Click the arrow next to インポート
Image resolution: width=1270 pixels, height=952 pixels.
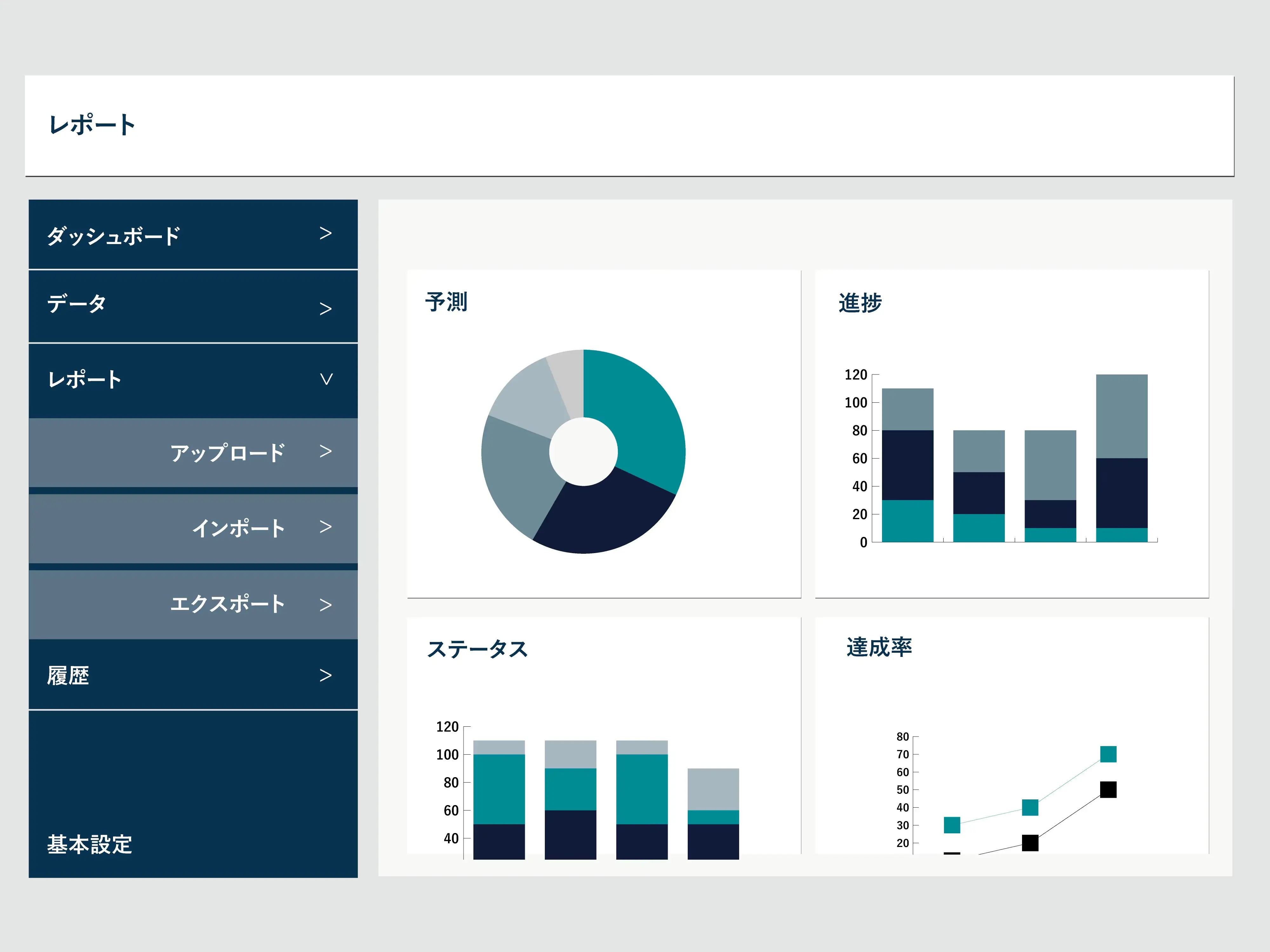pyautogui.click(x=325, y=527)
